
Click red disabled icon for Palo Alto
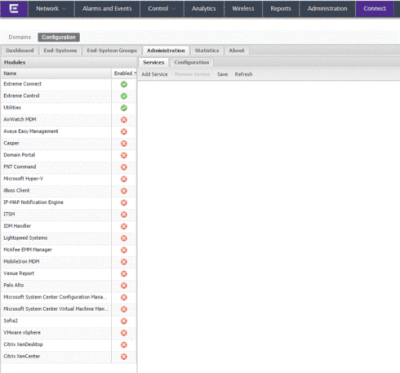tap(124, 286)
